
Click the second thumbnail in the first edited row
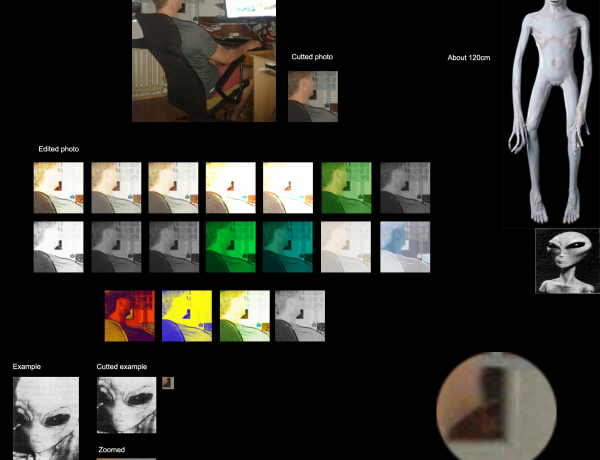pos(116,188)
